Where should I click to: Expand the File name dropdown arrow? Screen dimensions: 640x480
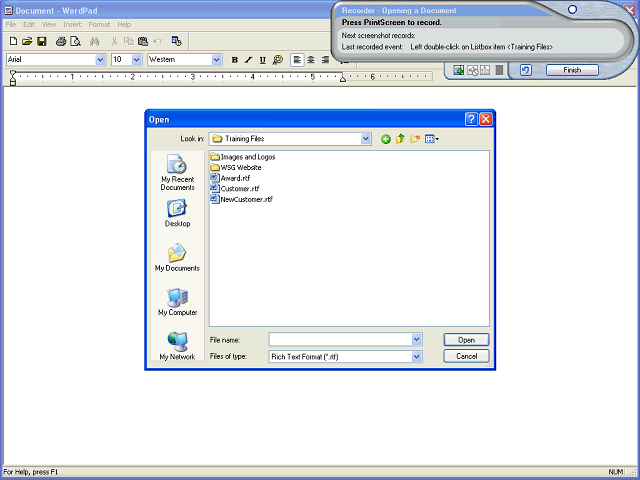(x=416, y=340)
